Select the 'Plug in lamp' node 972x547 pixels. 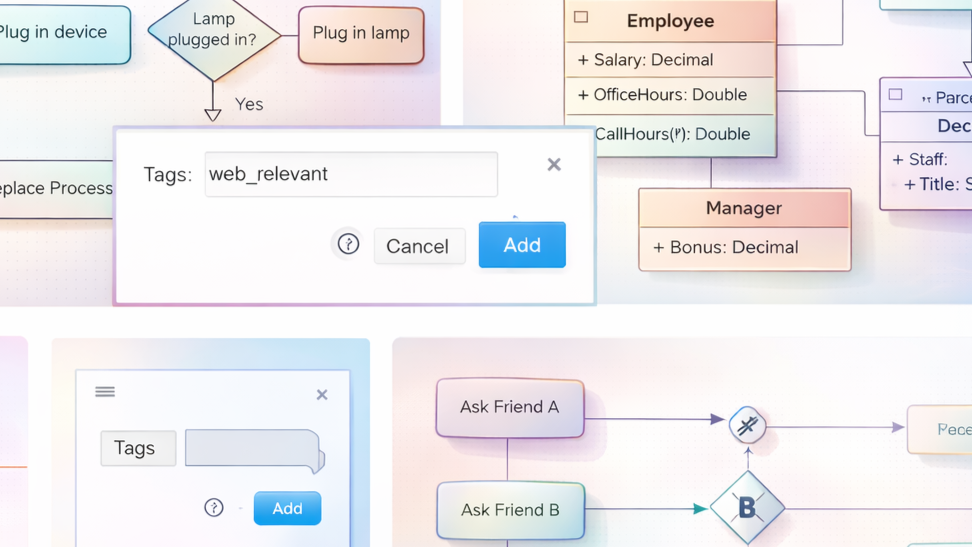[x=361, y=33]
